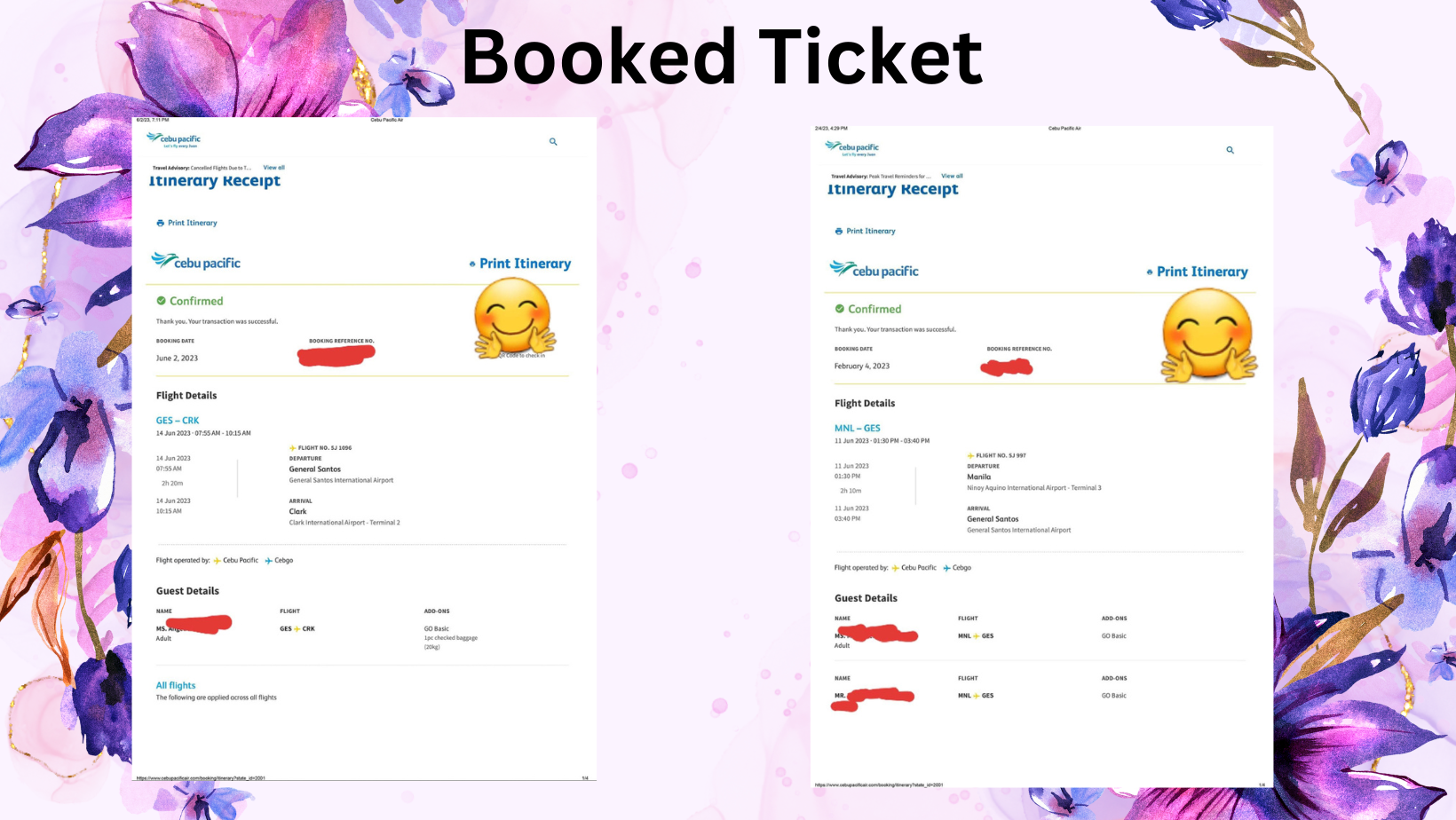The height and width of the screenshot is (820, 1456).
Task: Click the large Cebu Pacific logo above the February 4 confirmation
Action: (874, 270)
